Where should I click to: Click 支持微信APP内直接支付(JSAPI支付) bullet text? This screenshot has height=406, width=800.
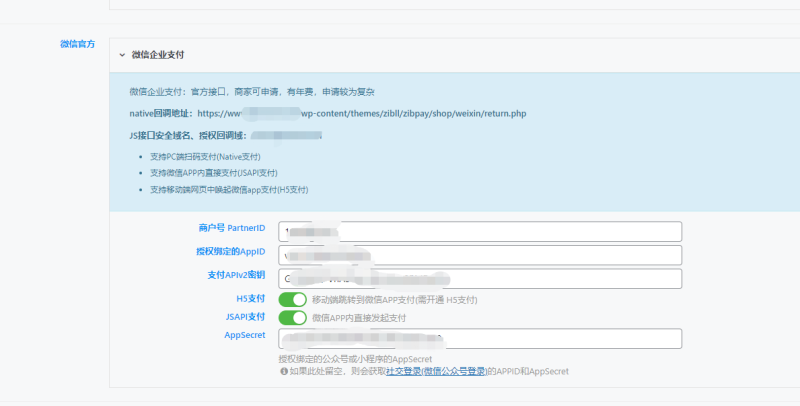click(x=214, y=173)
